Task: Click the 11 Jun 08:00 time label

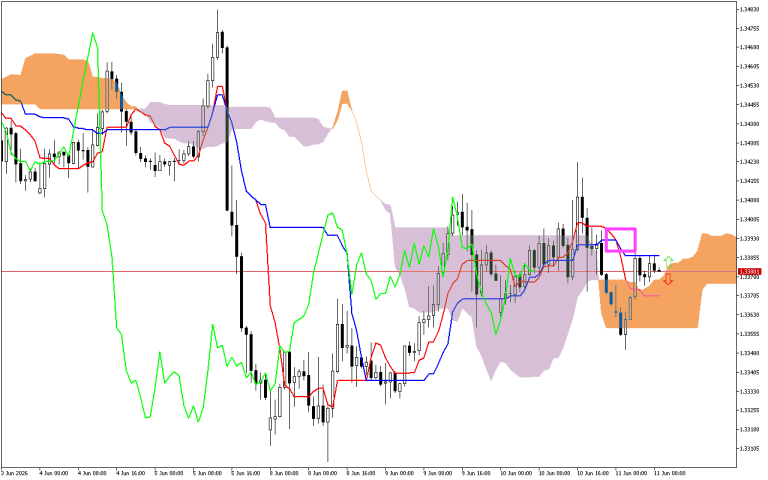Action: [x=670, y=473]
